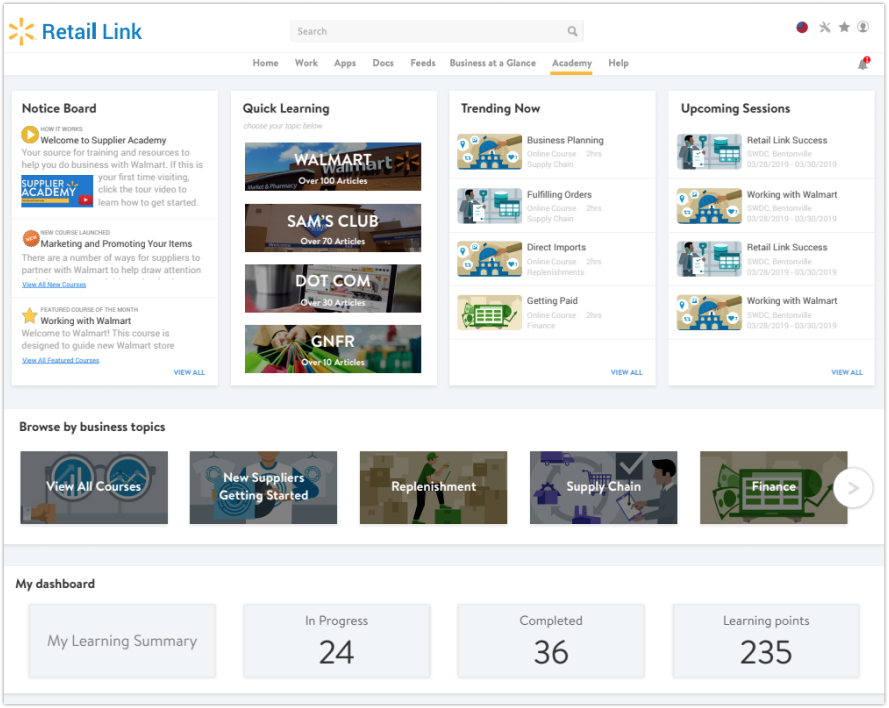Click the Getting Paid course title
The image size is (889, 708).
click(552, 300)
